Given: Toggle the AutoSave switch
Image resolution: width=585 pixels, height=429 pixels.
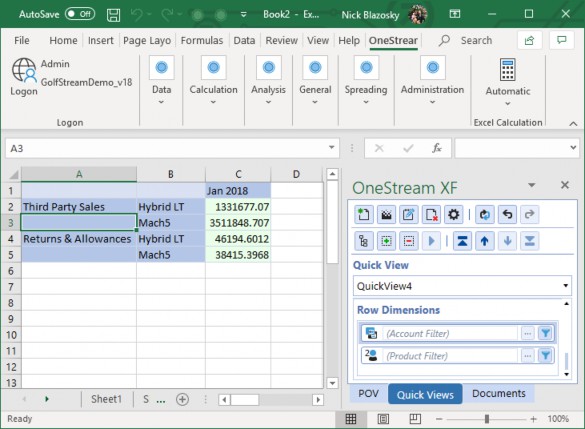Looking at the screenshot, I should (80, 14).
